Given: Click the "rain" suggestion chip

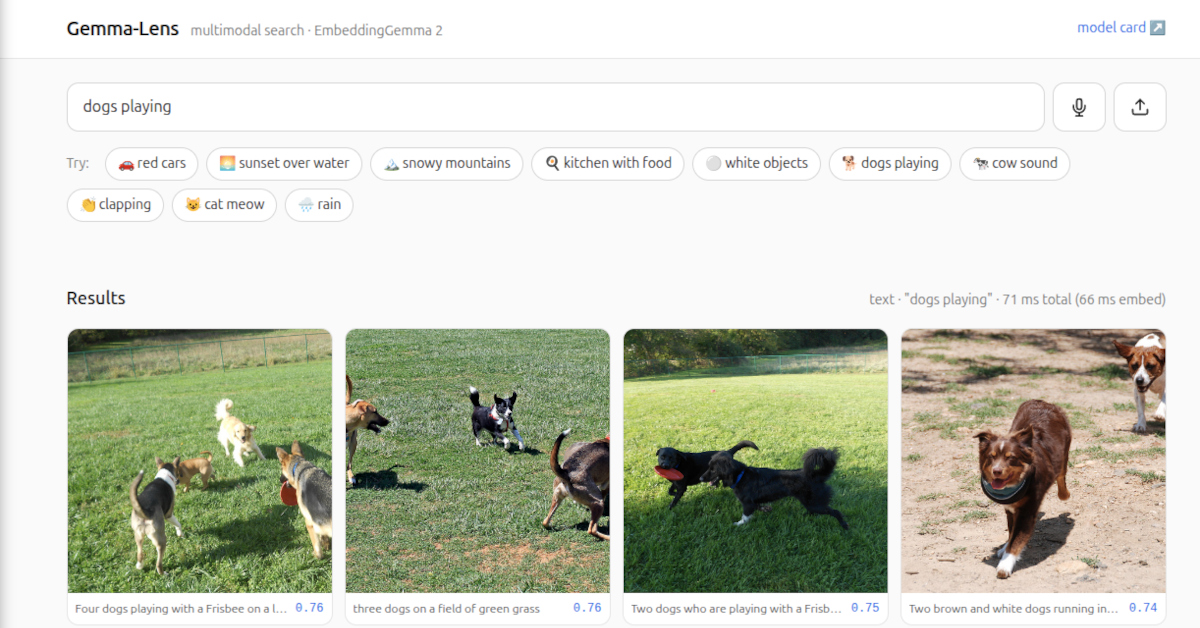Looking at the screenshot, I should [x=319, y=205].
